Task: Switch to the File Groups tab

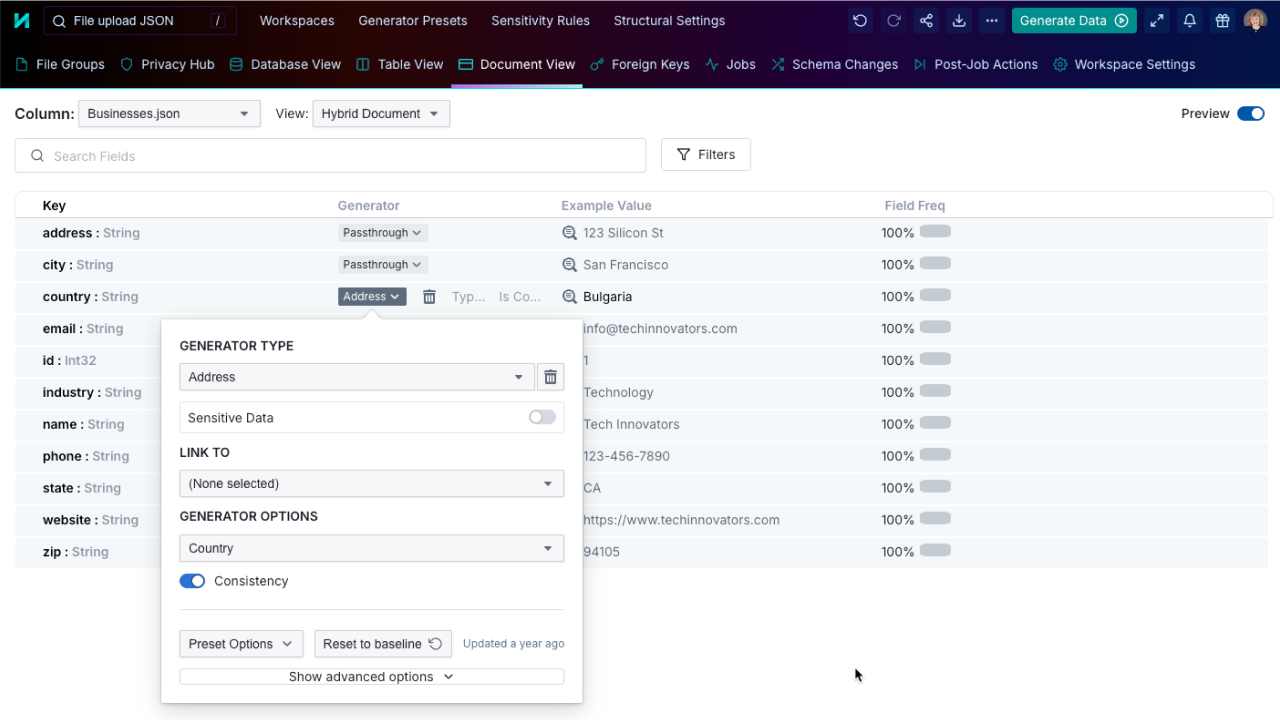Action: click(61, 64)
